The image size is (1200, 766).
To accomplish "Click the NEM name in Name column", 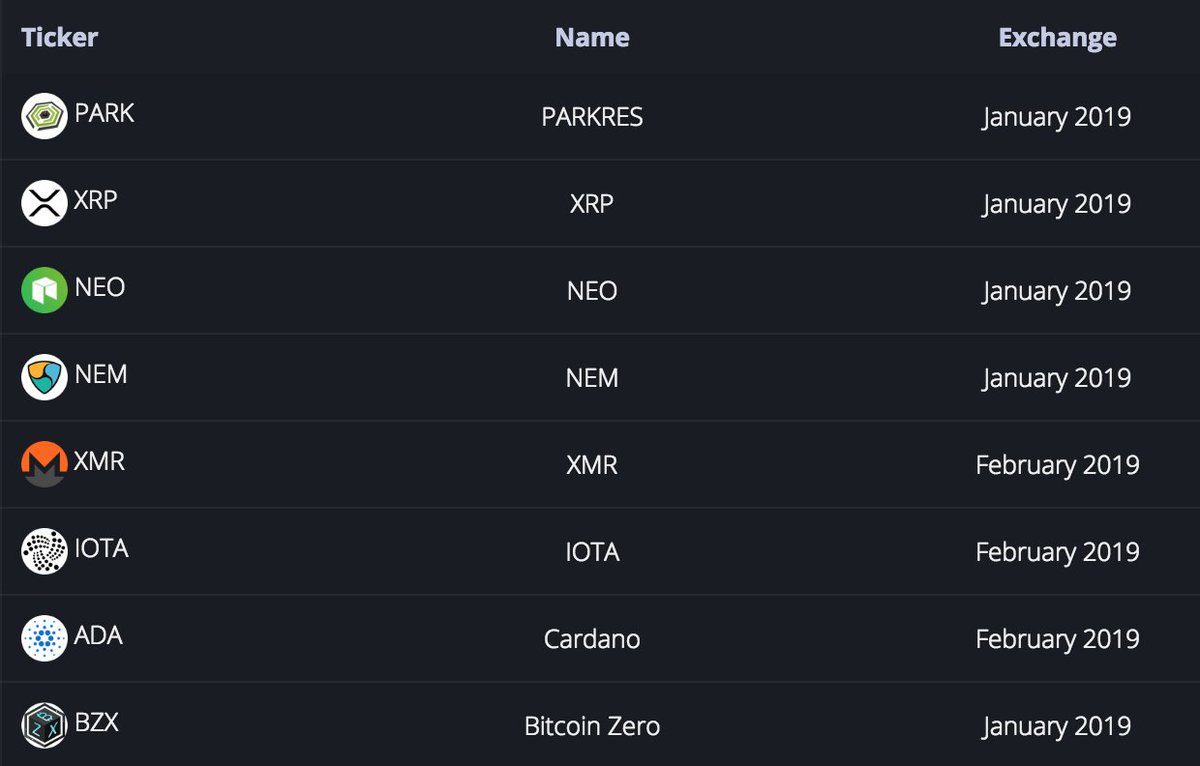I will 592,378.
